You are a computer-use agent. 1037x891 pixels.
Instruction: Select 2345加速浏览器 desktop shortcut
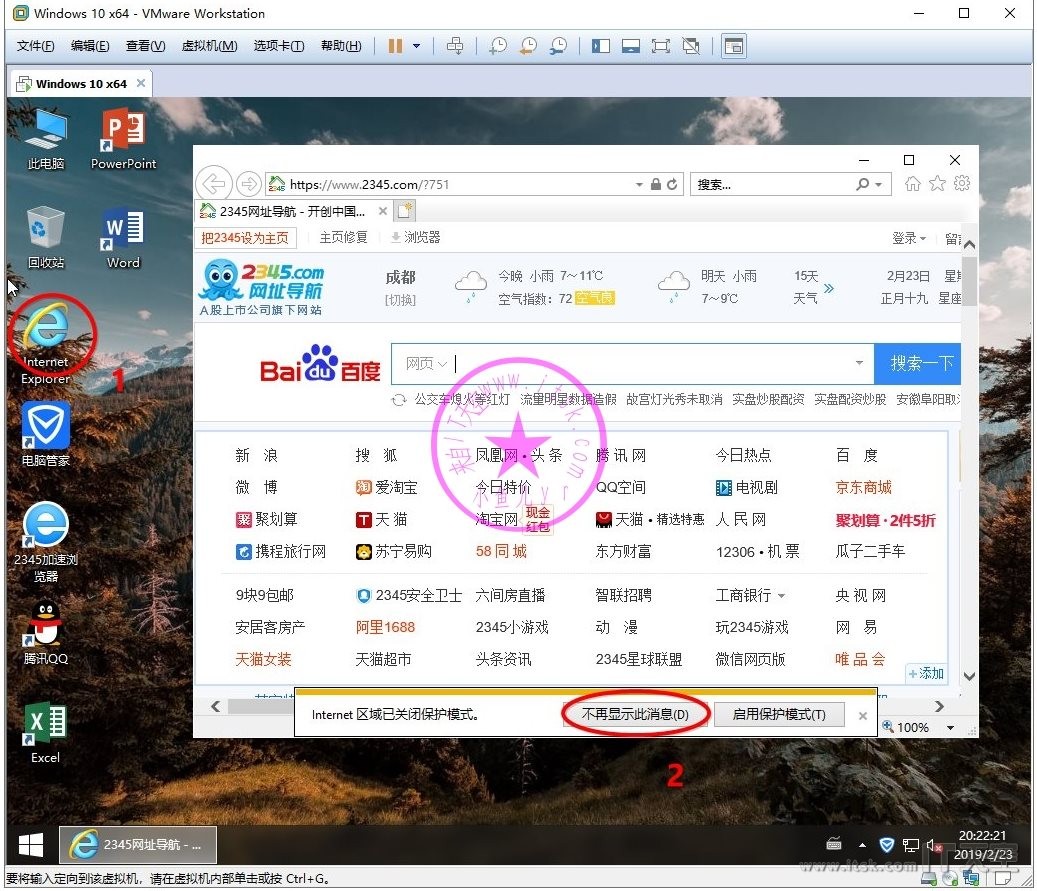(x=46, y=542)
